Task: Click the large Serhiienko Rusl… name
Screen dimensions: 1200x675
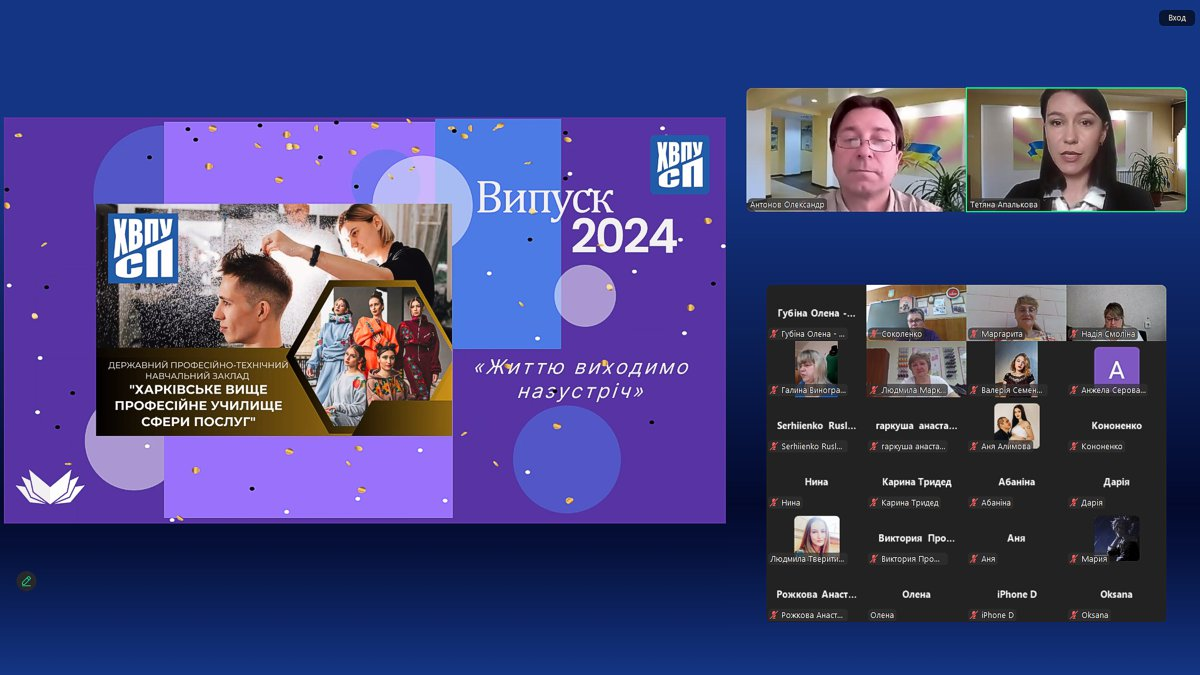Action: point(816,425)
